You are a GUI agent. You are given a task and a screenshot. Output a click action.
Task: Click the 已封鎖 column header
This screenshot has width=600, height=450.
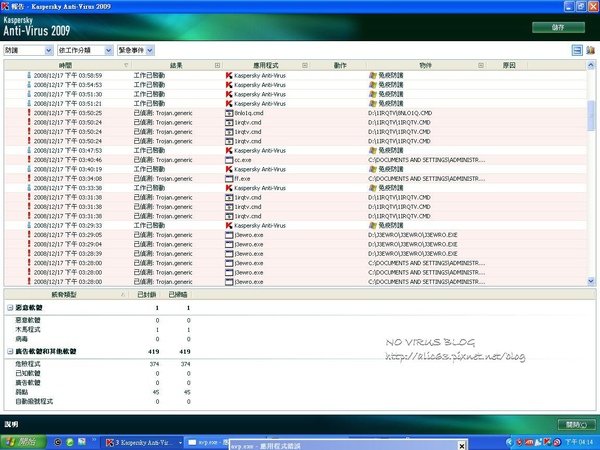click(x=147, y=295)
